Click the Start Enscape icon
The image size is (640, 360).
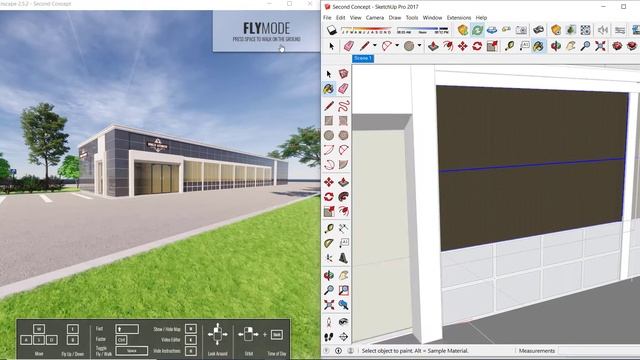pos(462,30)
